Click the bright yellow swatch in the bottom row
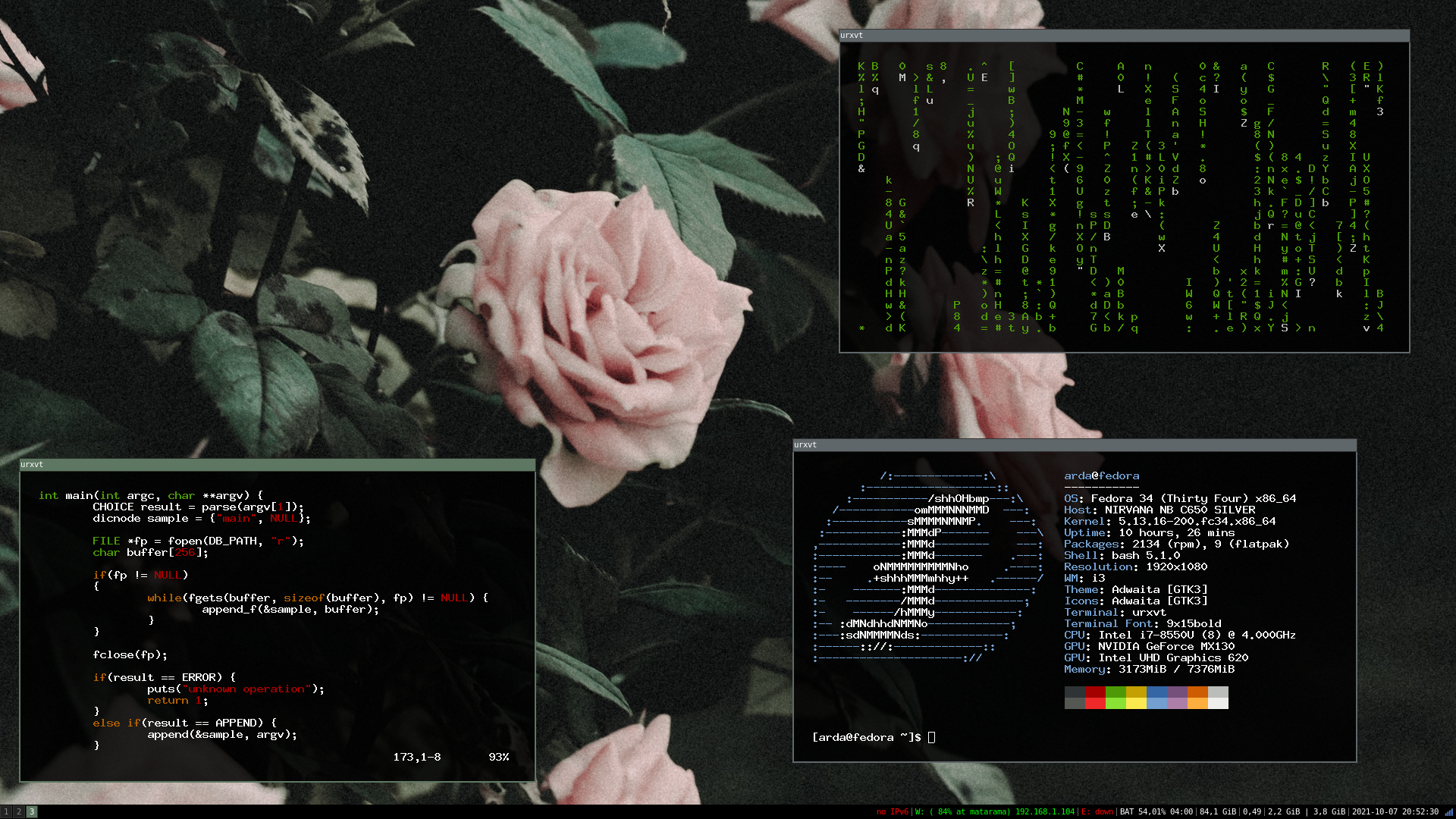This screenshot has height=819, width=1456. tap(1136, 703)
